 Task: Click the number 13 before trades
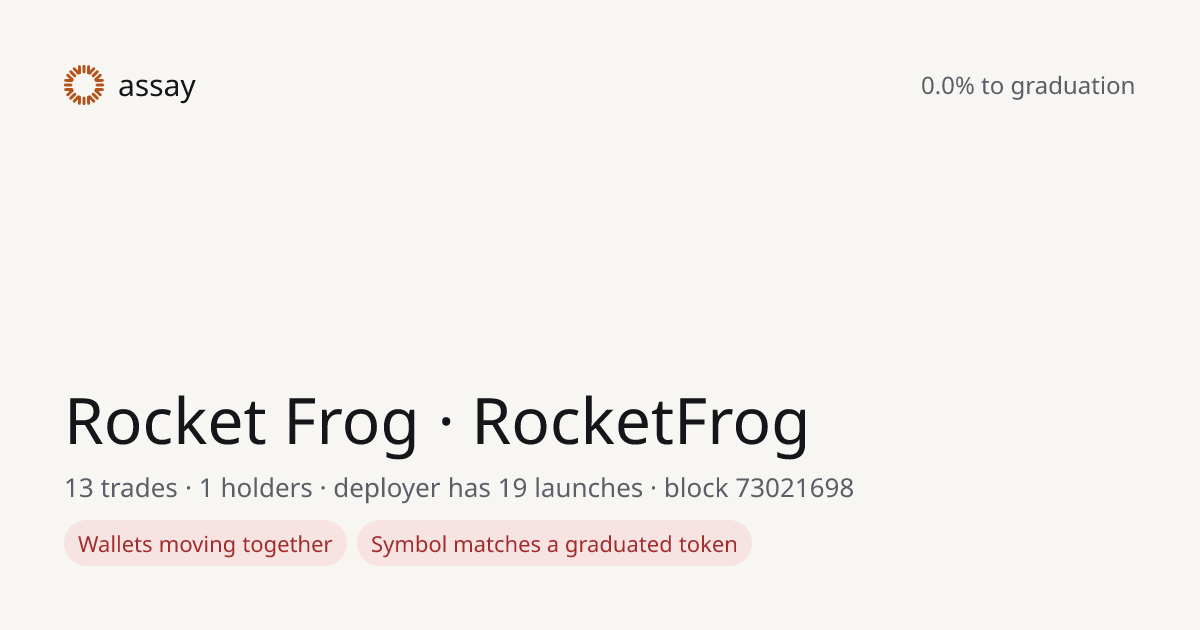78,488
